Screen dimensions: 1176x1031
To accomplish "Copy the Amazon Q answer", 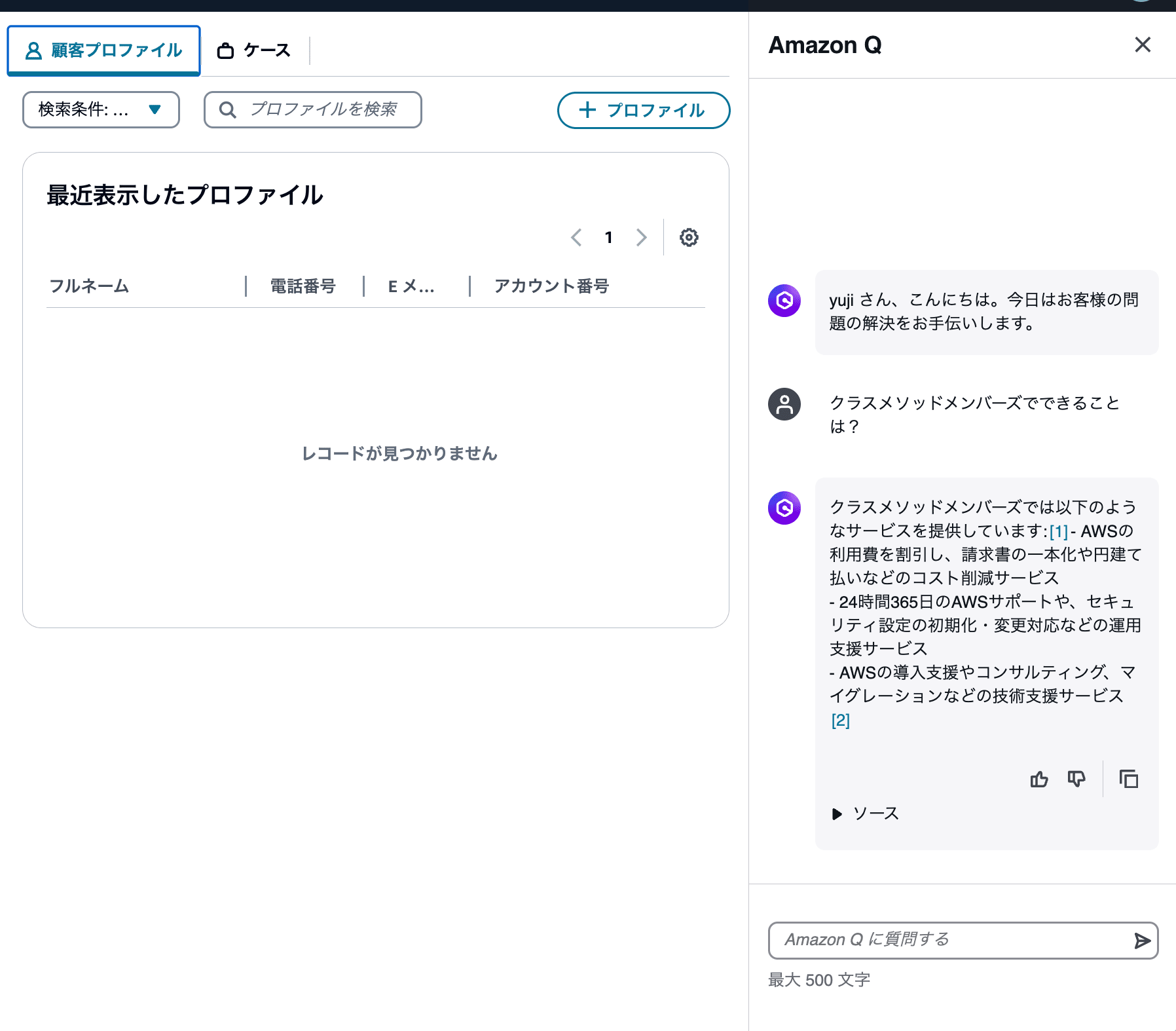I will pos(1129,779).
